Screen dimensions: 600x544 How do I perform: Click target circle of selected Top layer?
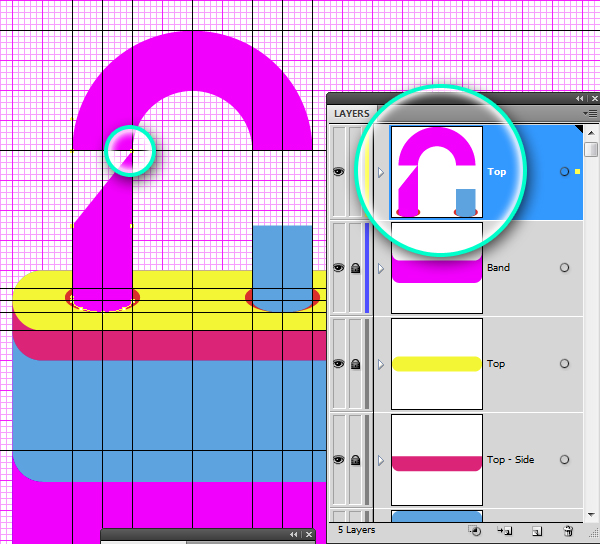[x=564, y=172]
